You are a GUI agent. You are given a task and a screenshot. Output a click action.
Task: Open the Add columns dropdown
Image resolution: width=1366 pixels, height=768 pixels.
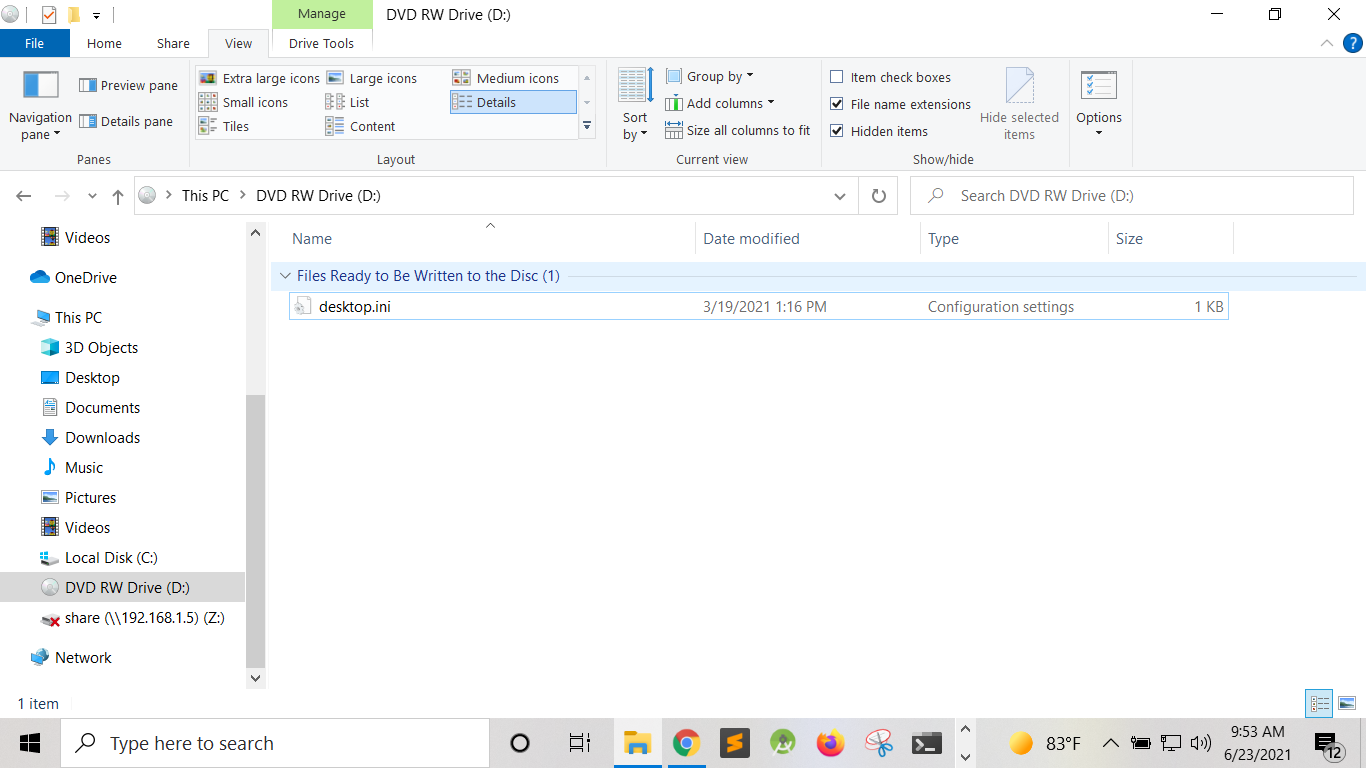point(720,103)
